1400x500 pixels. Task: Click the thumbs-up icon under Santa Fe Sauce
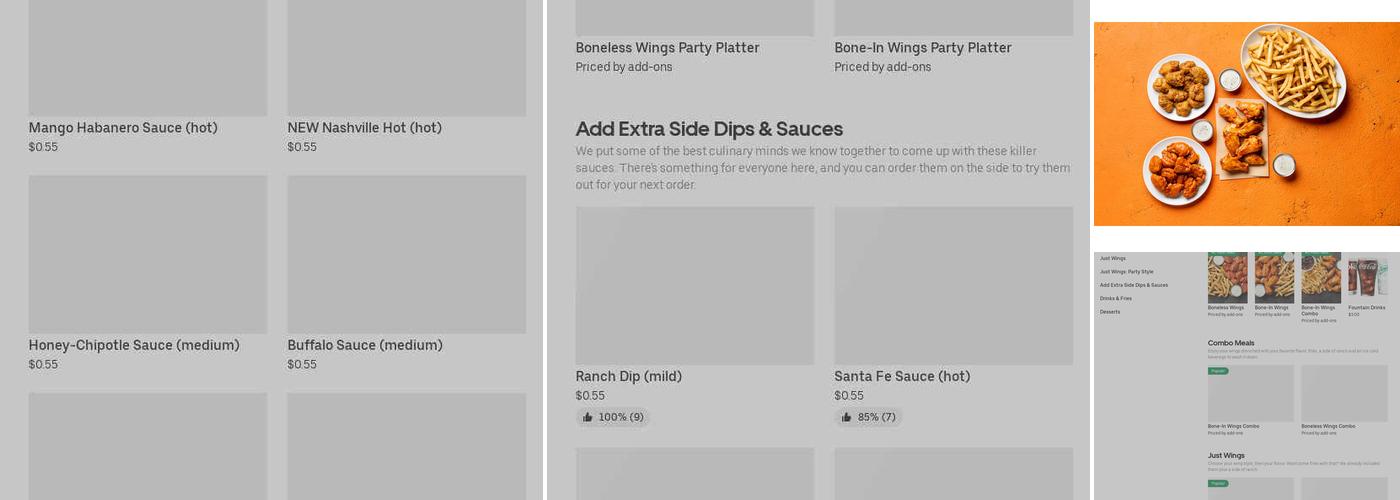[x=846, y=417]
